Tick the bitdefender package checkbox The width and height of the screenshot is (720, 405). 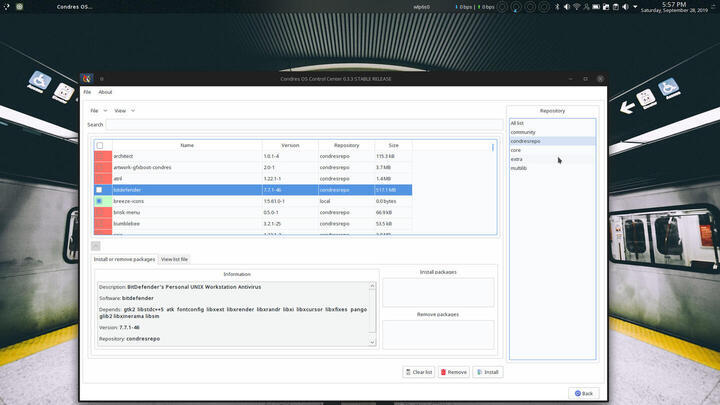coord(99,190)
